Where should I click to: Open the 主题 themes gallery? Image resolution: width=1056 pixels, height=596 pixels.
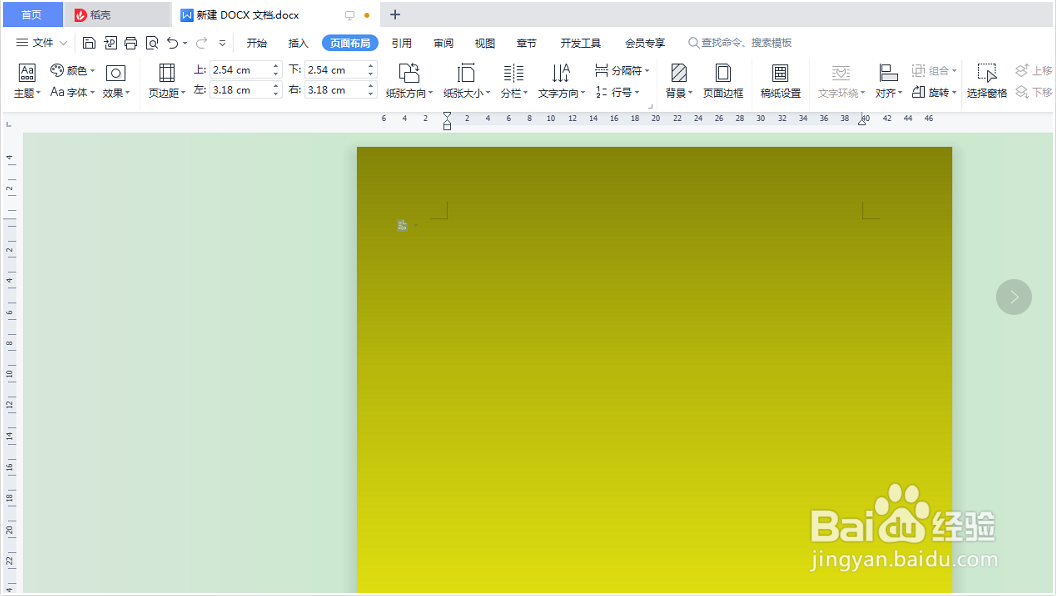(27, 80)
